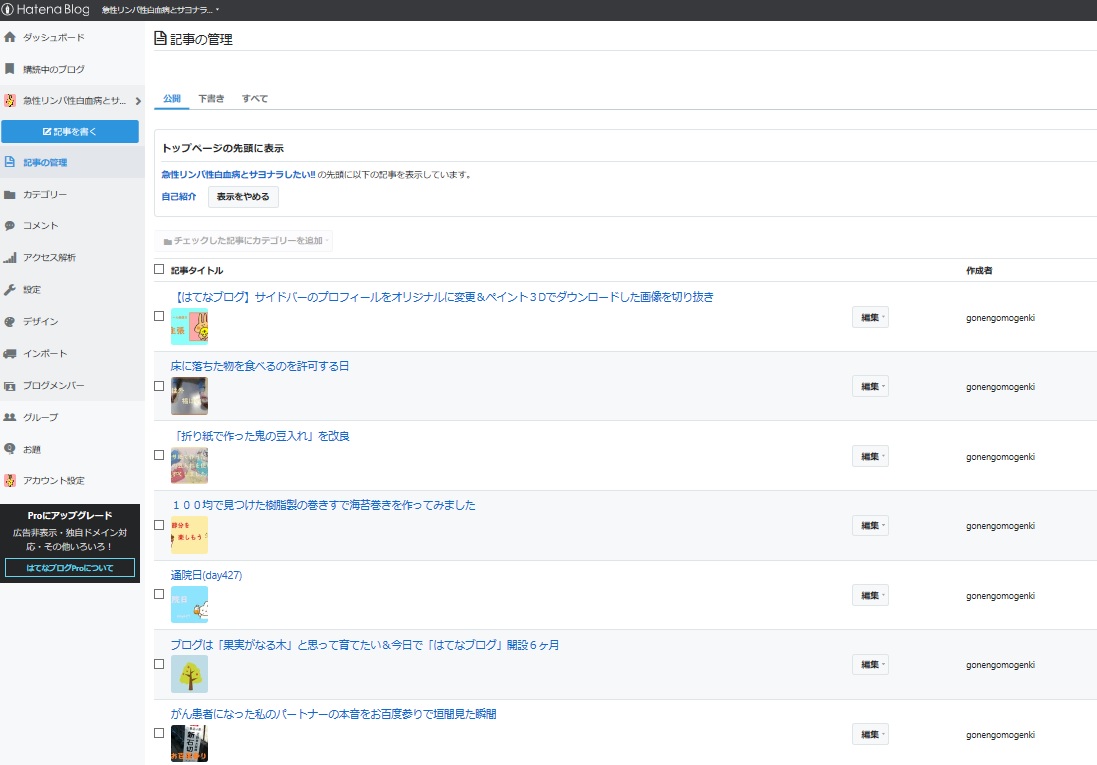This screenshot has height=765, width=1097.
Task: Toggle the select-all checkbox beside 記事タイトル
Action: coord(158,269)
